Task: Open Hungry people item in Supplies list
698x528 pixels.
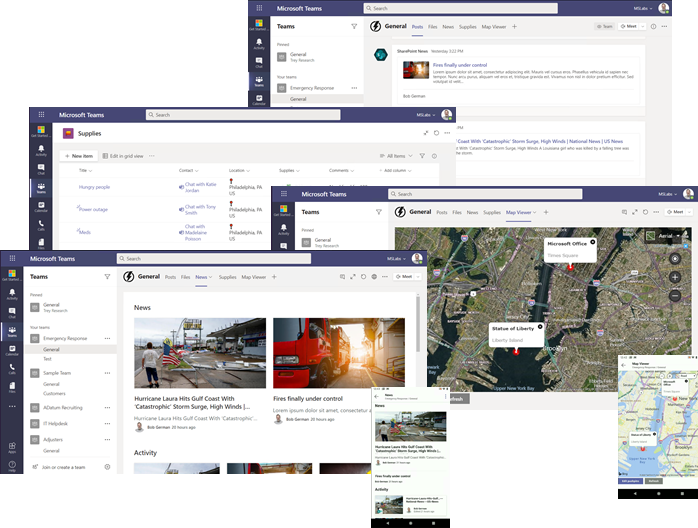Action: point(94,187)
